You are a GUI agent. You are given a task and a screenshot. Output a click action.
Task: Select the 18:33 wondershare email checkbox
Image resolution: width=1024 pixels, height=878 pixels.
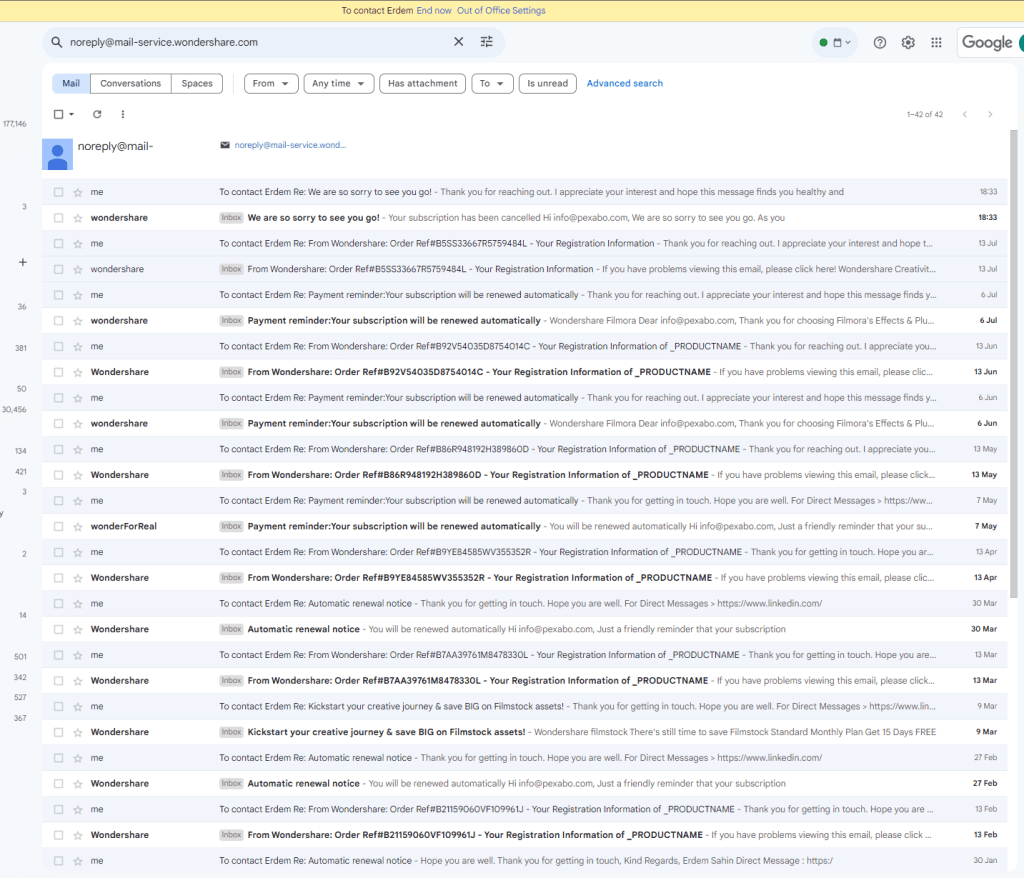point(59,218)
